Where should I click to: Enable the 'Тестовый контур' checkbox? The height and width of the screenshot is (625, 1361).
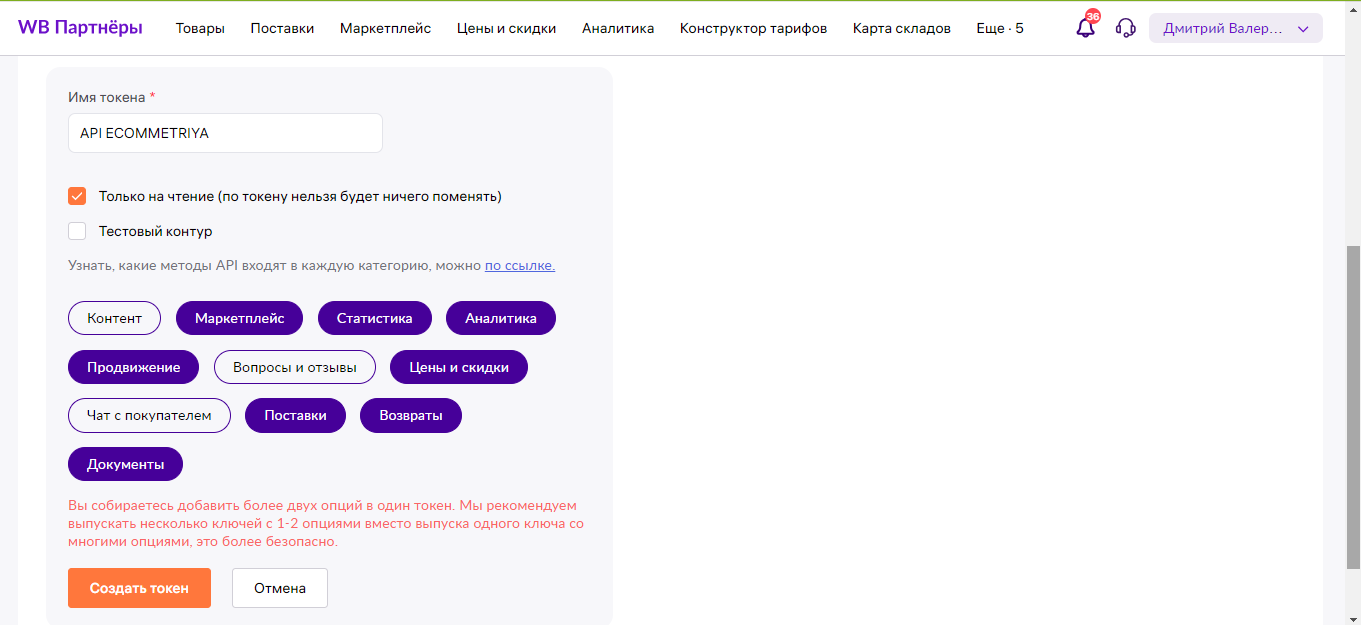77,231
